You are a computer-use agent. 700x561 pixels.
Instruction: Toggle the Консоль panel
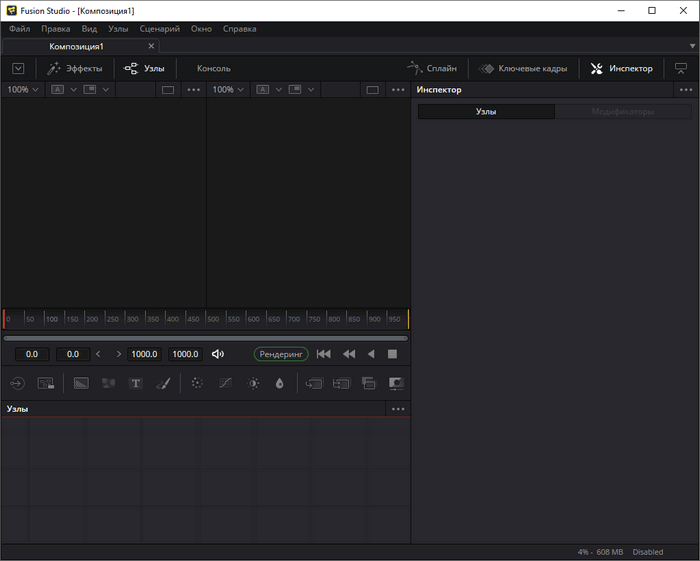214,68
